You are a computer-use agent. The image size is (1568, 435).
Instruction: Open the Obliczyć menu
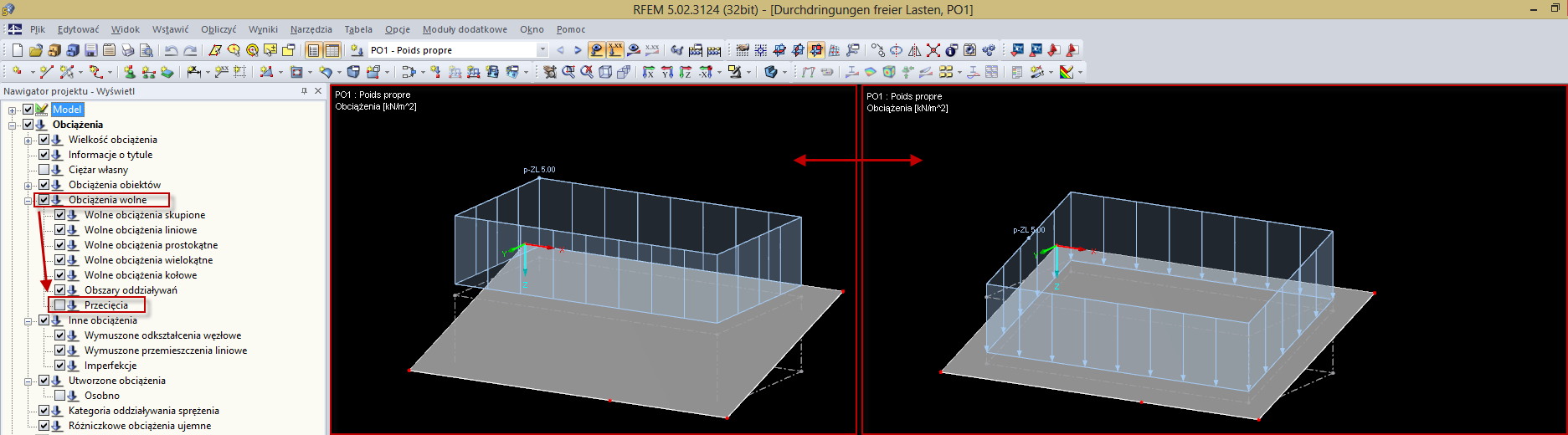[x=218, y=29]
